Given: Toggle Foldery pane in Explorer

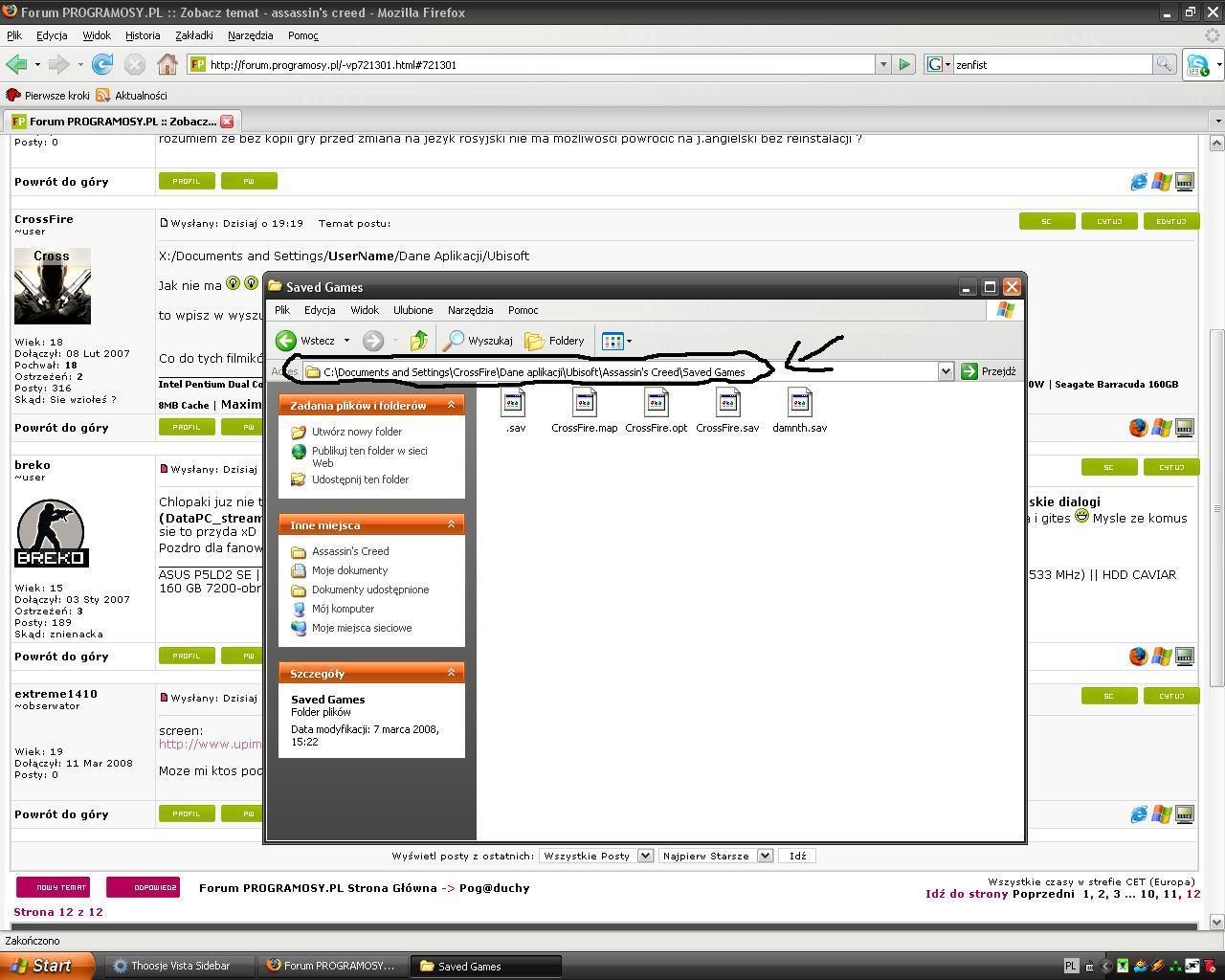Looking at the screenshot, I should point(554,341).
